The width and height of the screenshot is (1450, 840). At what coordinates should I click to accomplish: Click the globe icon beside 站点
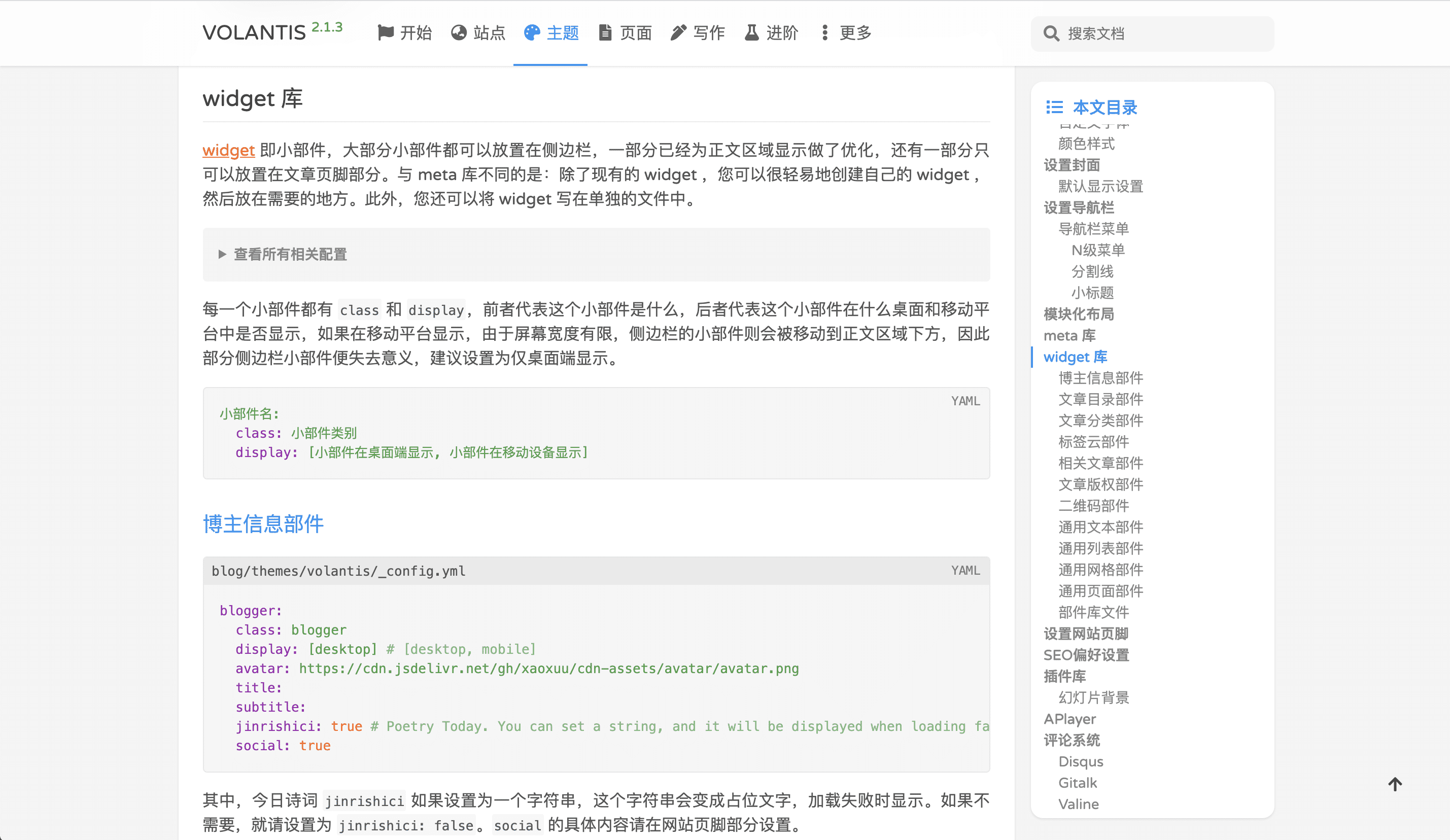click(x=459, y=33)
